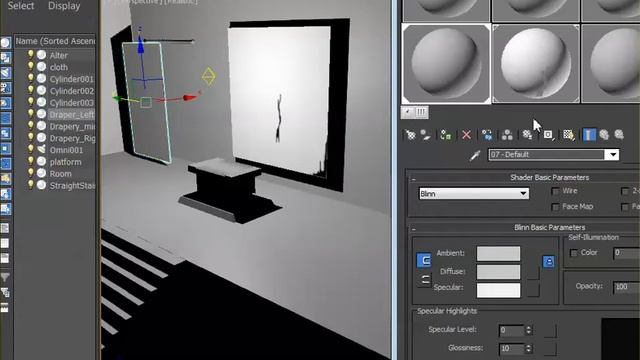Open the Ambient color swatch
The image size is (640, 360).
[498, 253]
